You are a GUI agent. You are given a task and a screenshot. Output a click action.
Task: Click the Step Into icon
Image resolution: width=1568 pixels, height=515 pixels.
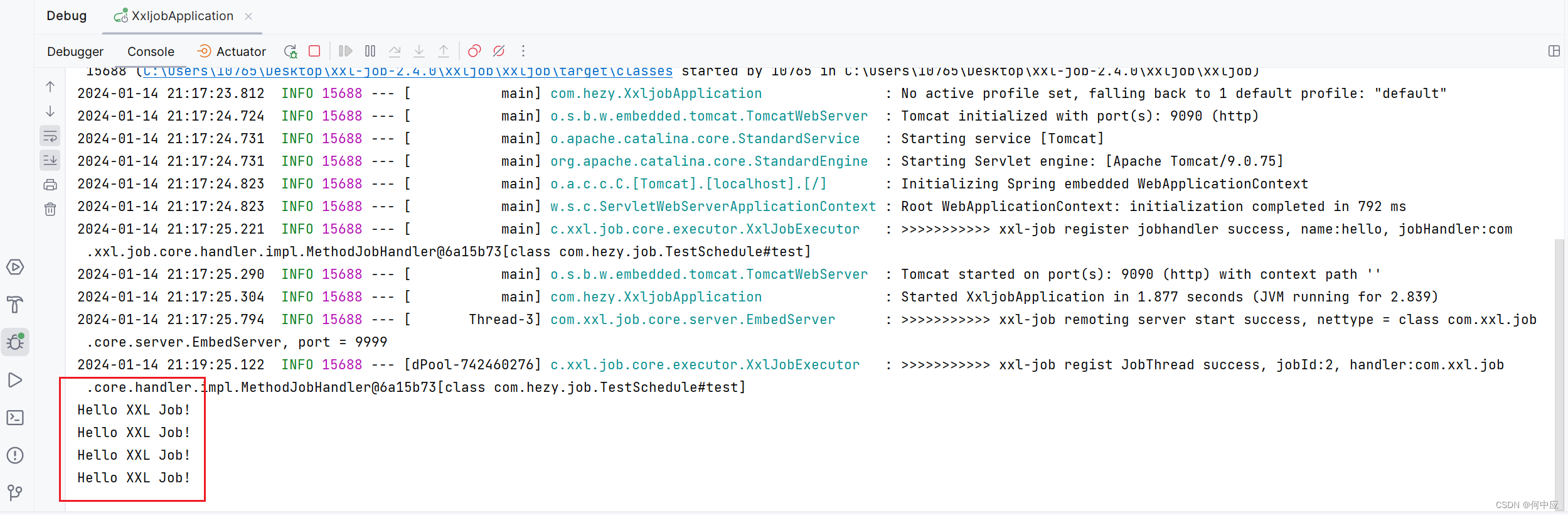point(419,51)
